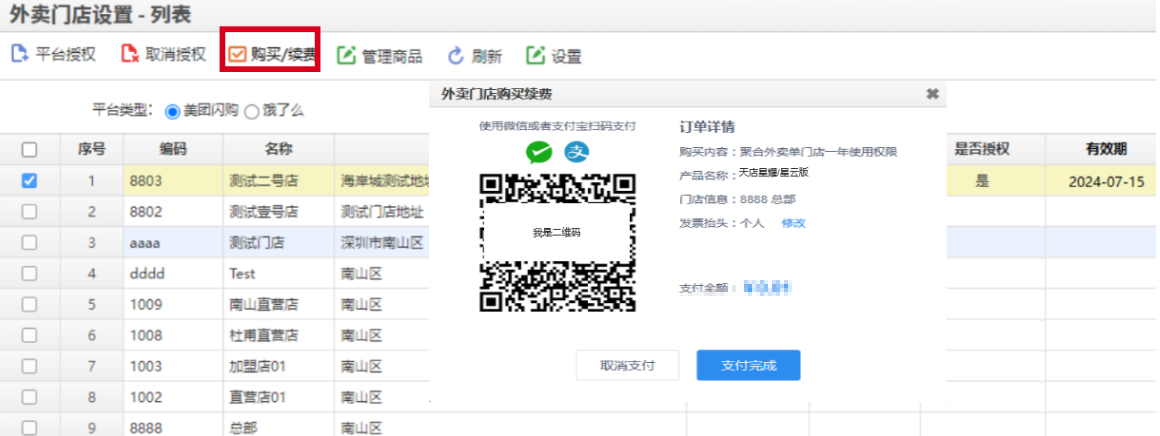Check the 测试门店 row checkbox
The height and width of the screenshot is (436, 1160).
pyautogui.click(x=30, y=243)
